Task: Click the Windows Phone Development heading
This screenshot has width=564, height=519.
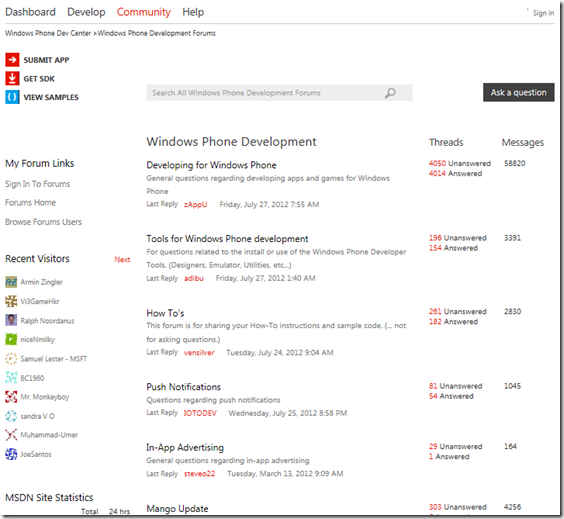Action: tap(231, 142)
